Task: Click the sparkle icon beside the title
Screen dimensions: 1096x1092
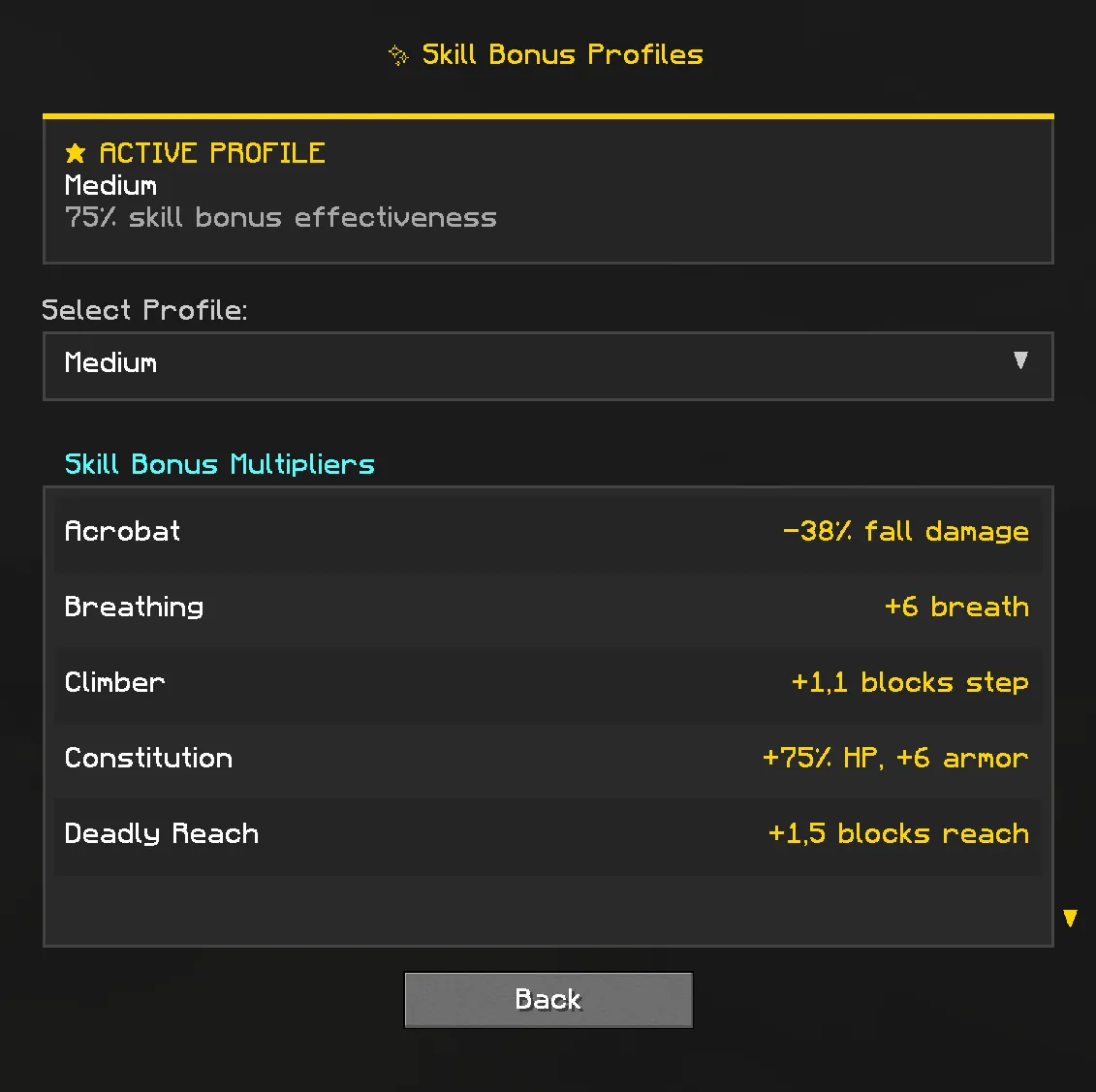Action: click(398, 55)
